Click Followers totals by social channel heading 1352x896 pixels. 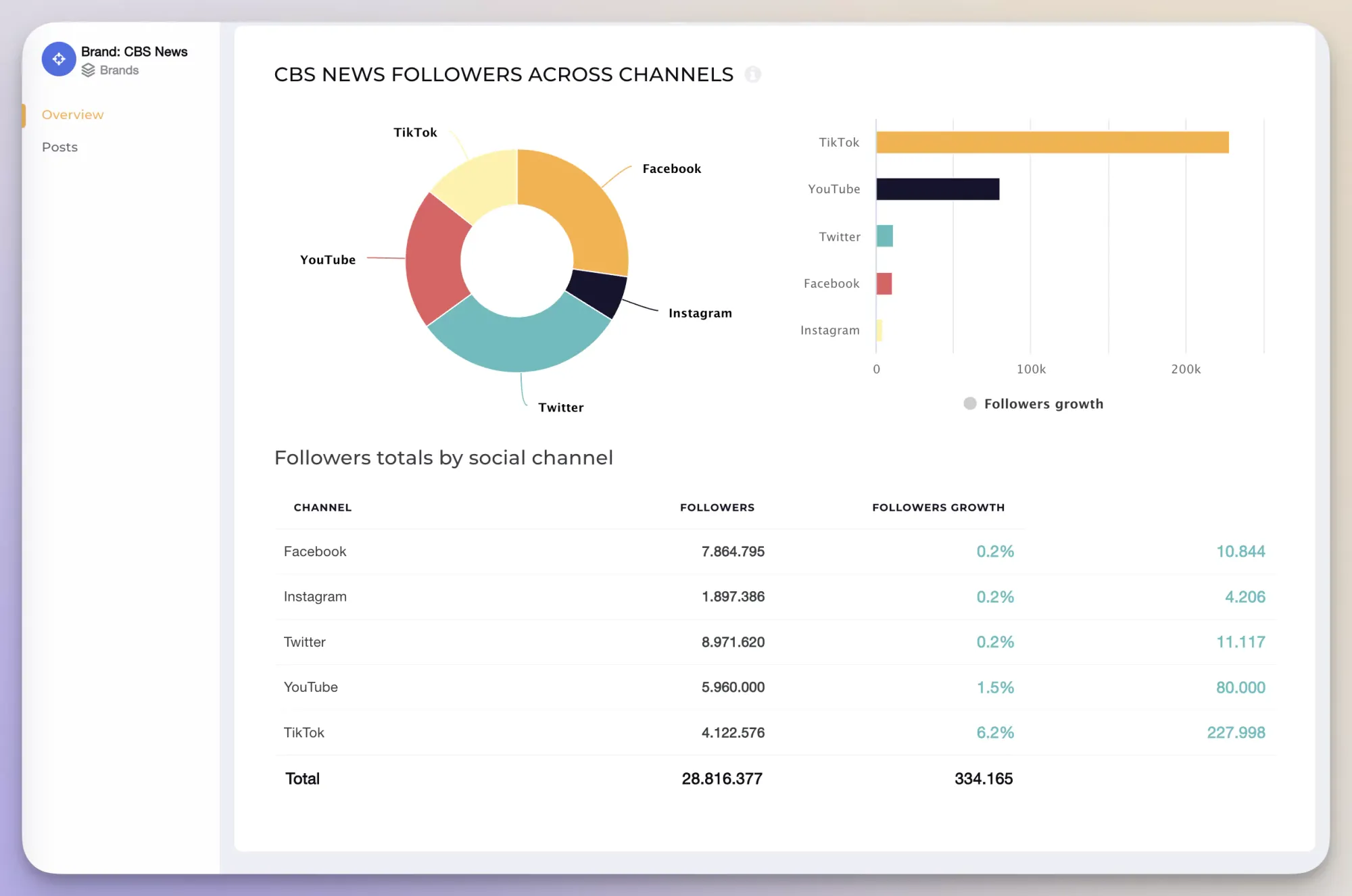point(443,458)
